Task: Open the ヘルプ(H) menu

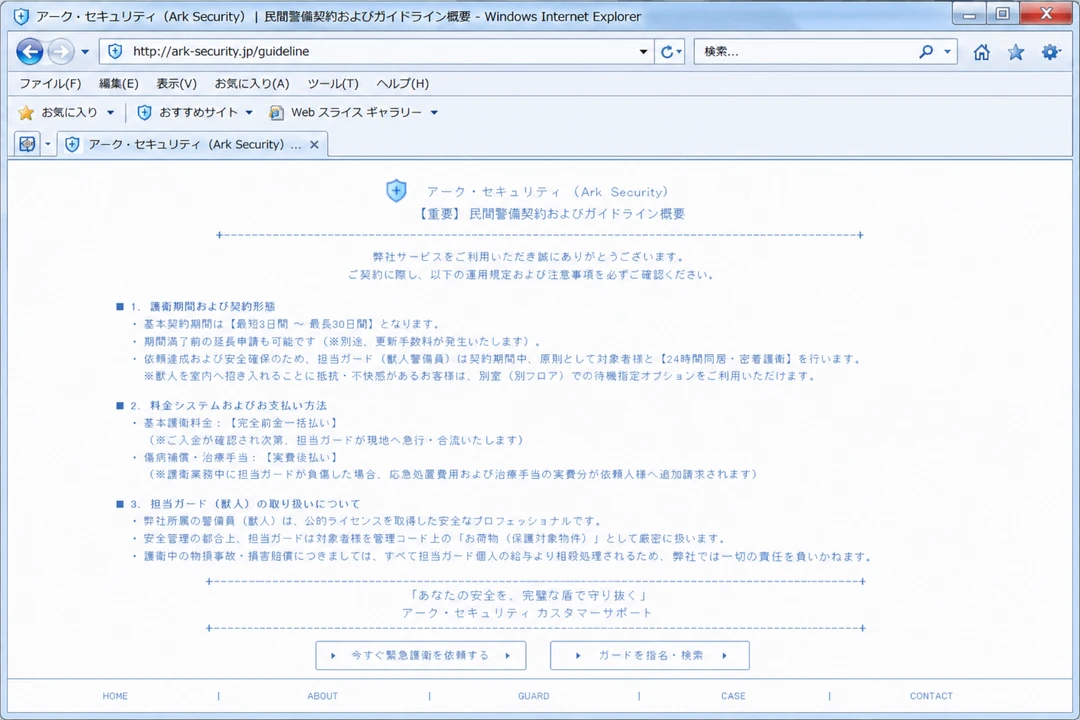Action: click(402, 83)
